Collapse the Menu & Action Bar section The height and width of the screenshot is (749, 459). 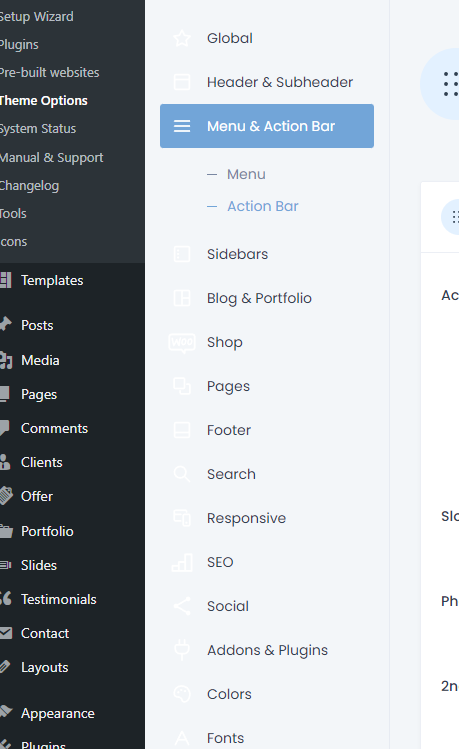coord(267,126)
